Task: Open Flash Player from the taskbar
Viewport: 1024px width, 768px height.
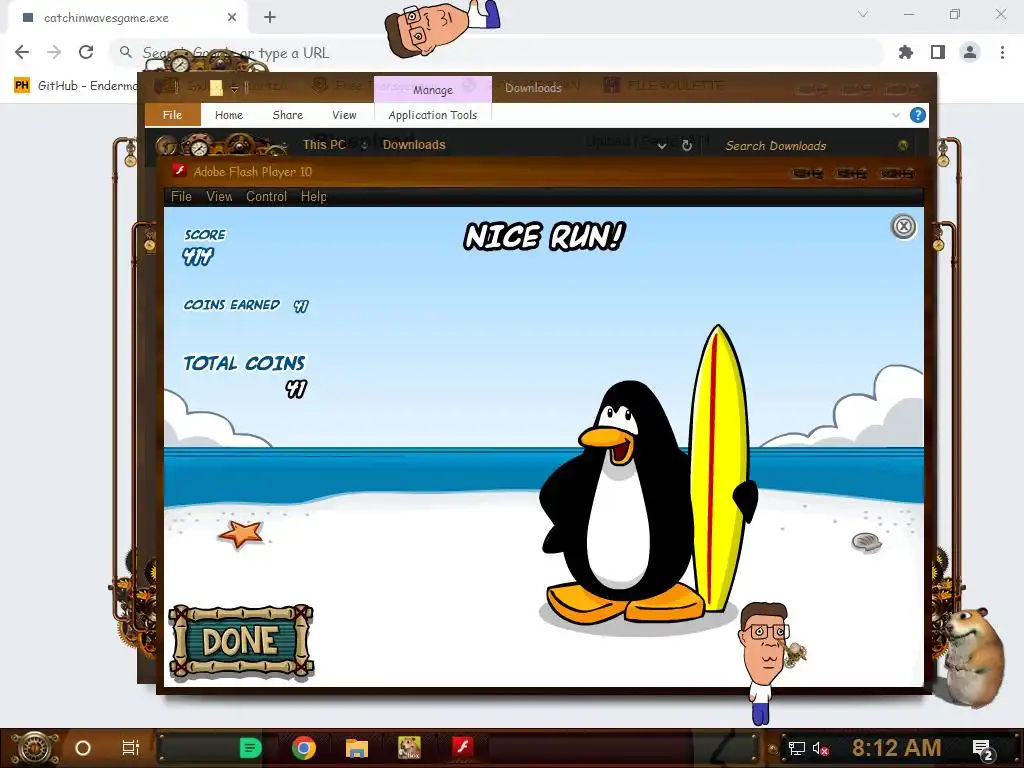Action: coord(462,747)
